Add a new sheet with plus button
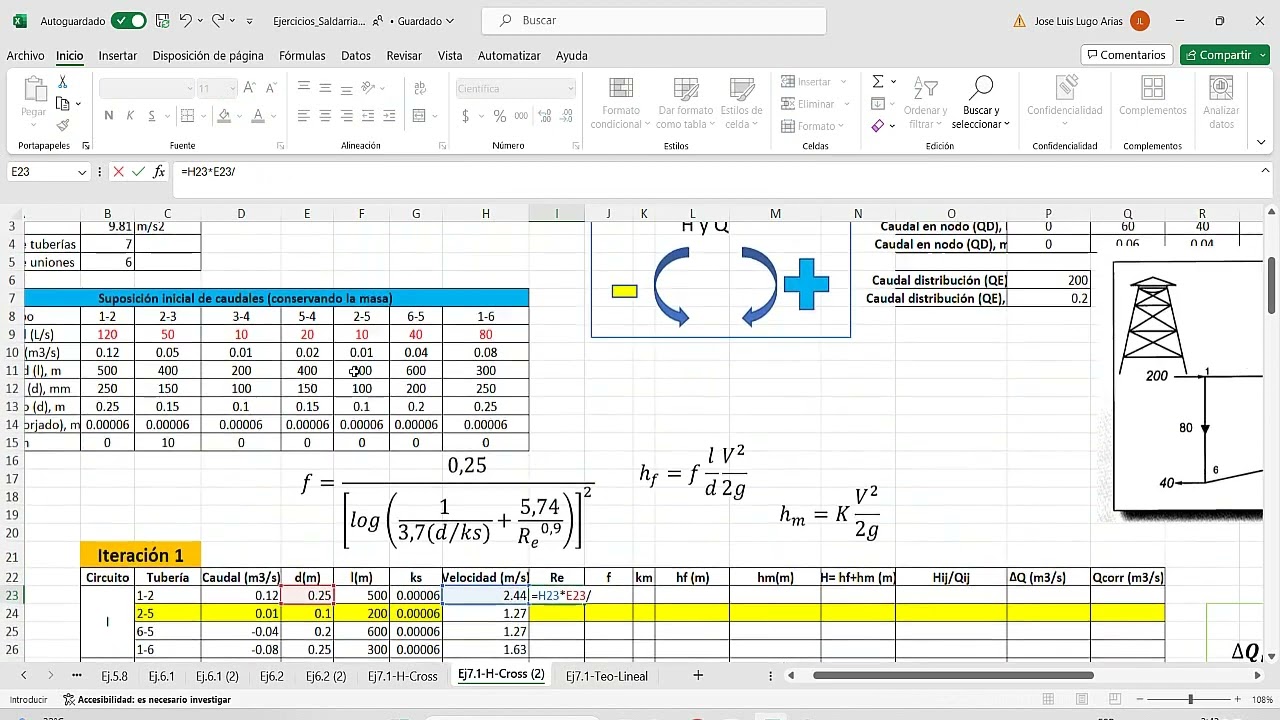The height and width of the screenshot is (720, 1280). point(698,676)
